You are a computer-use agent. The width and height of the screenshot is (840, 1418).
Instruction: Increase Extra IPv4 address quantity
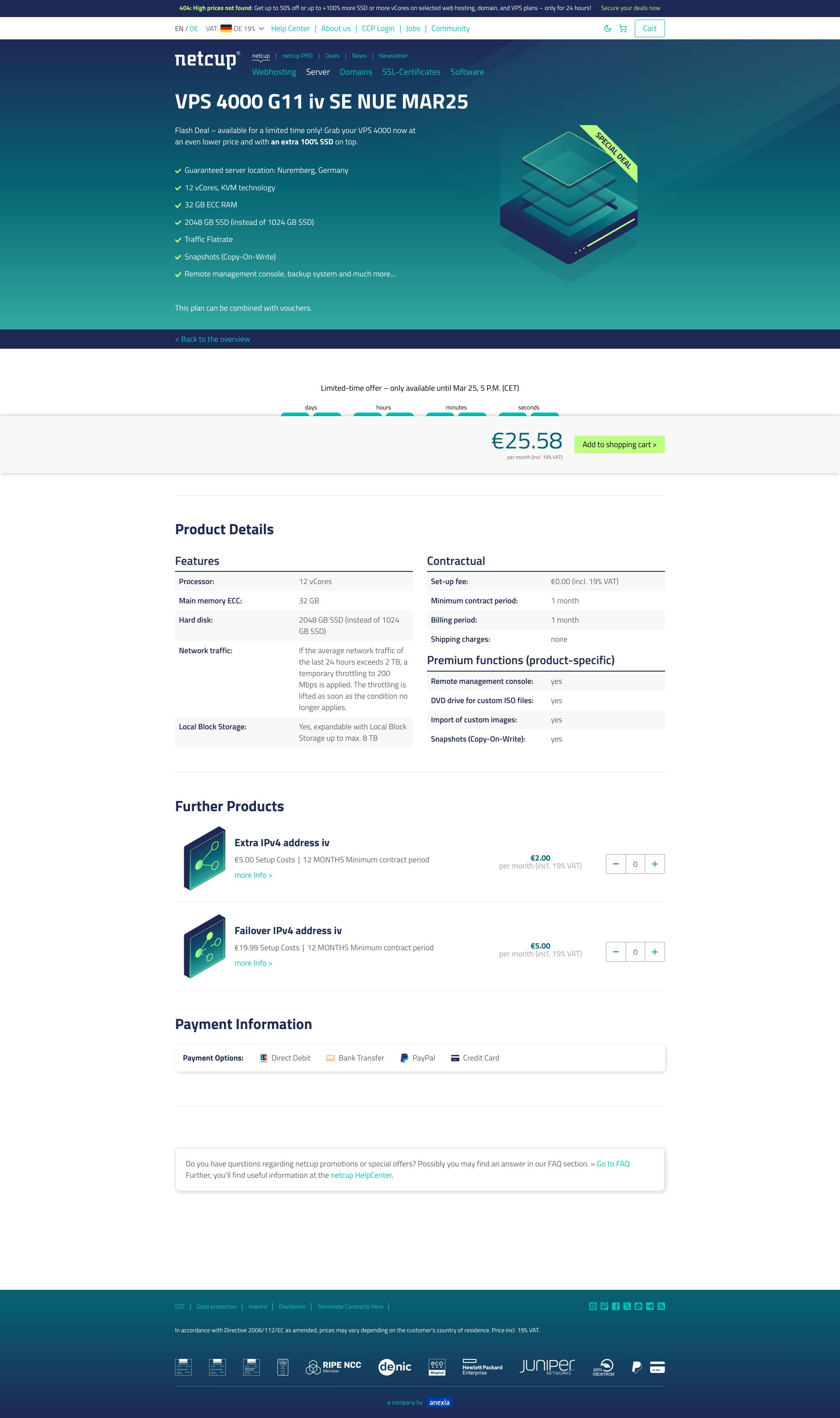(655, 864)
